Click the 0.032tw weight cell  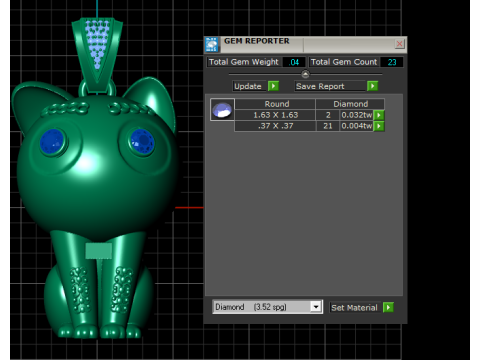(356, 115)
